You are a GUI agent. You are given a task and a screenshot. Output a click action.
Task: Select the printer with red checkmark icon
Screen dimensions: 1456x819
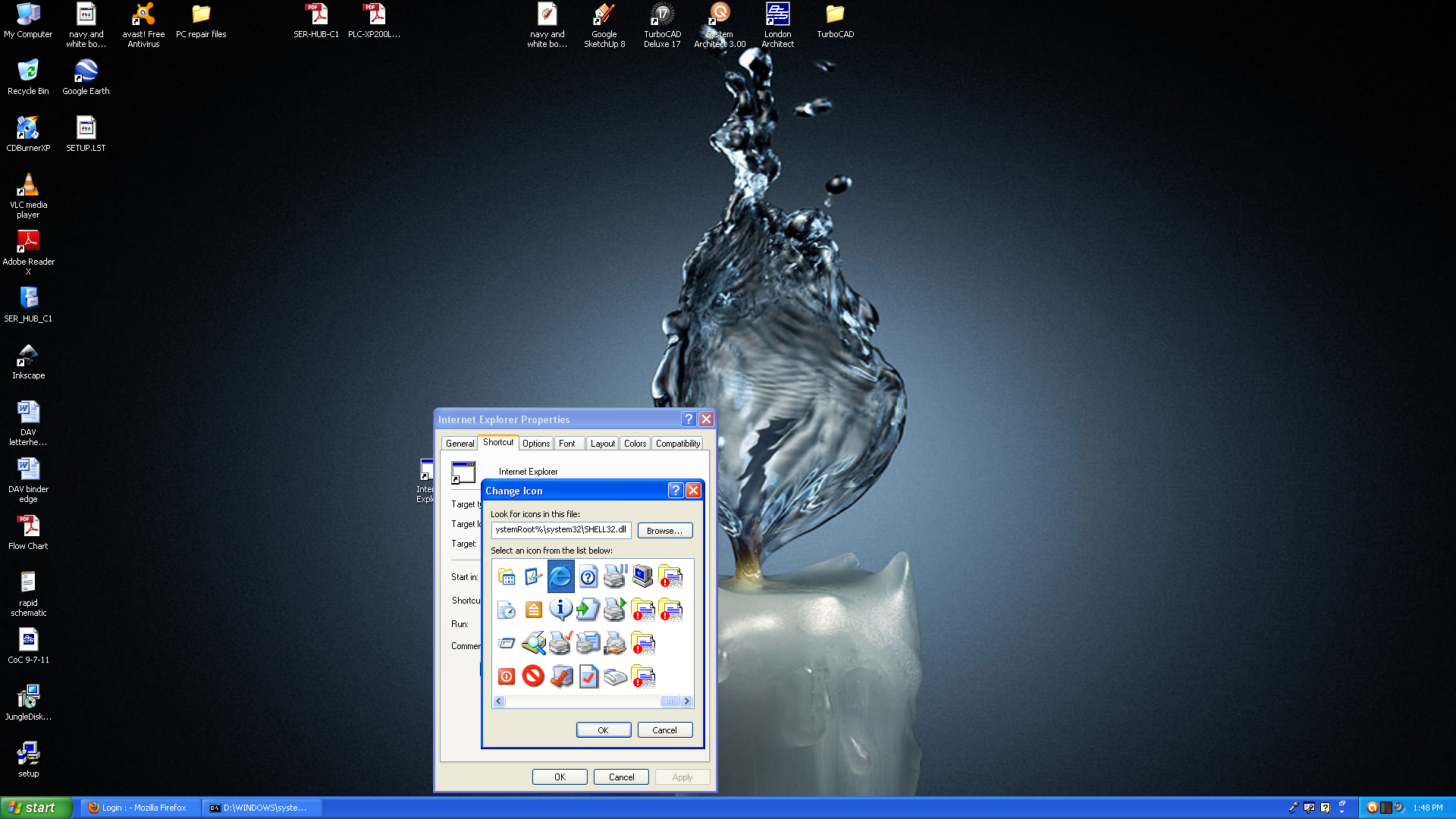(x=560, y=643)
